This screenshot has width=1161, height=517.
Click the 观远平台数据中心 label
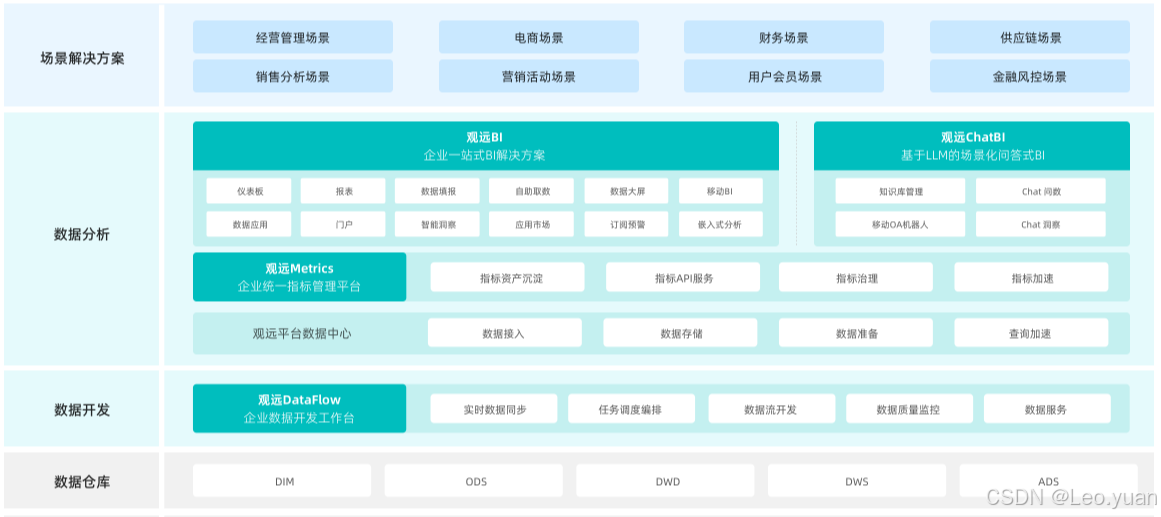coord(302,333)
